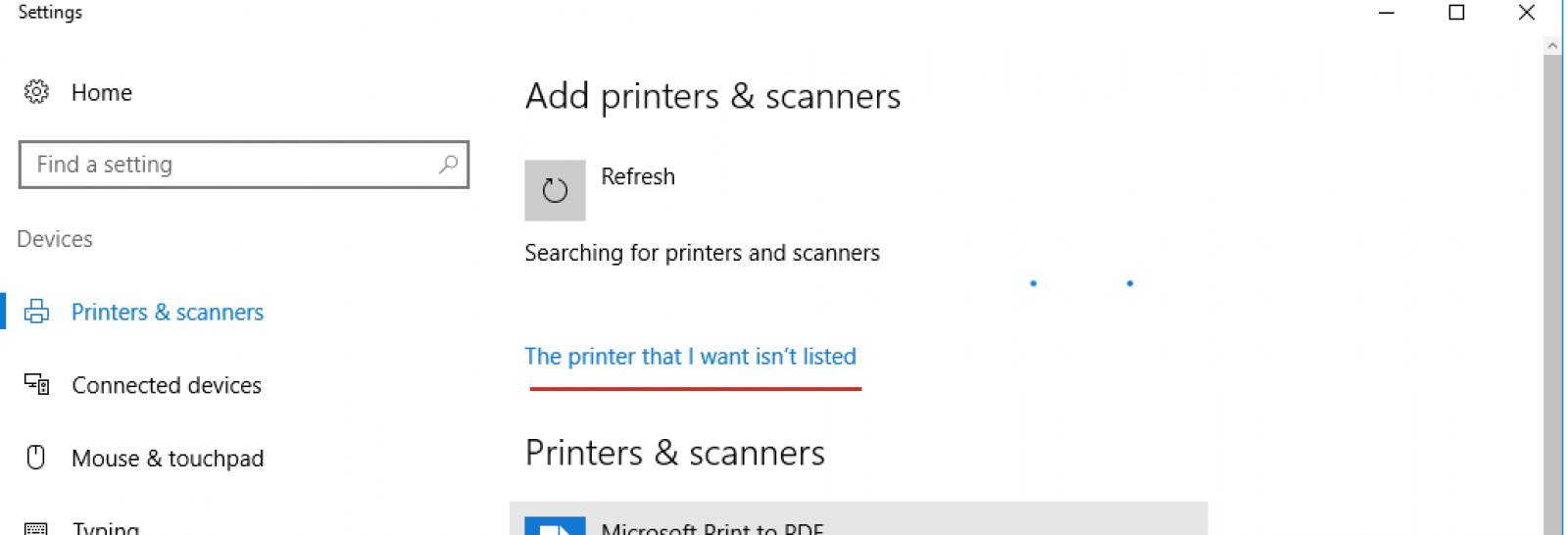This screenshot has width=1568, height=535.
Task: Click the Microsoft Print to PDF icon
Action: click(555, 526)
